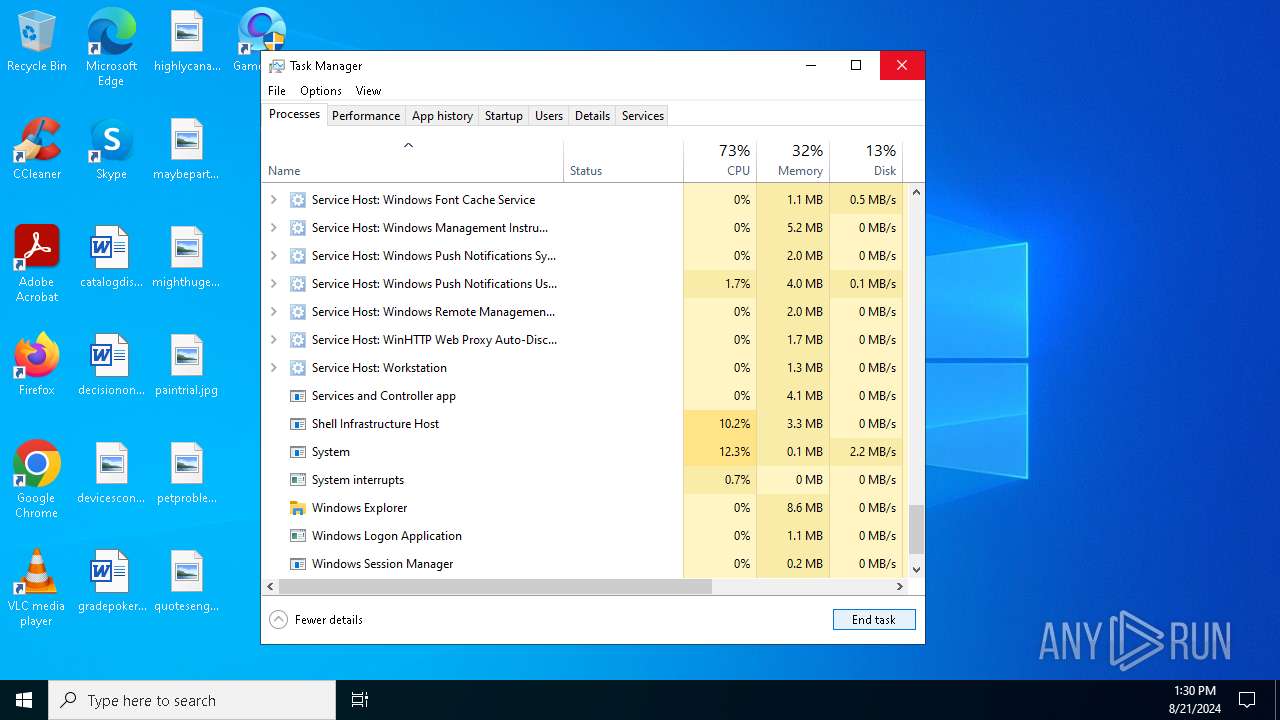
Task: Sort by the Memory column header
Action: (x=793, y=160)
